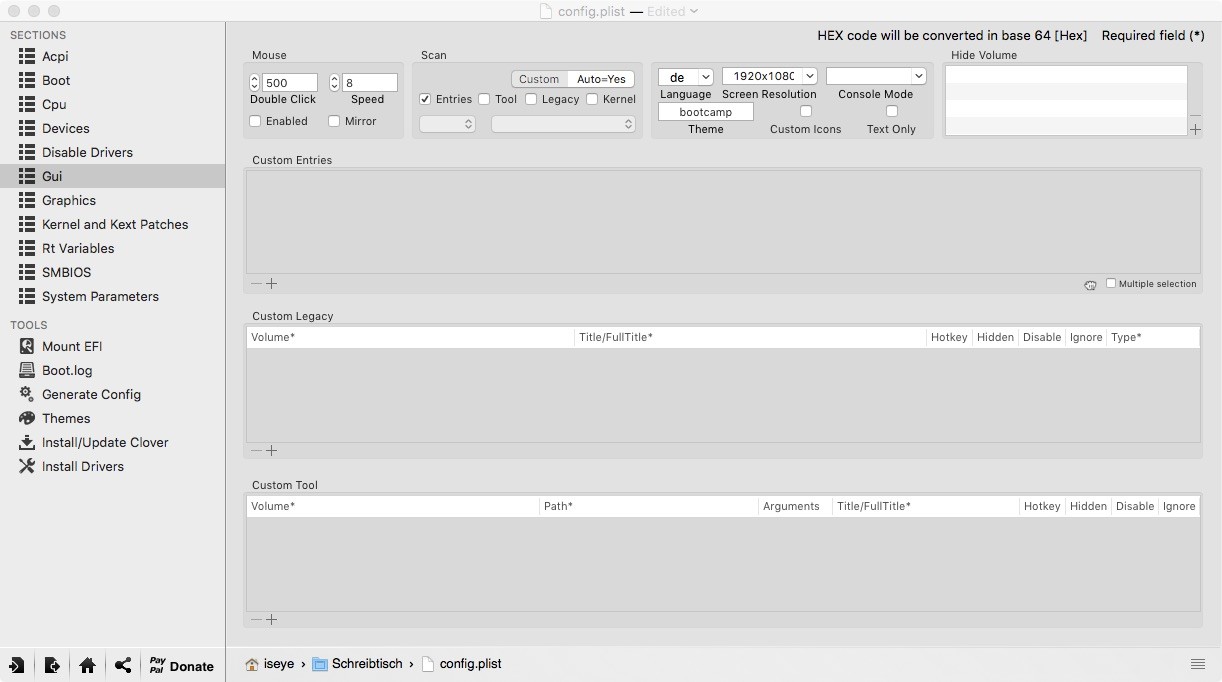Adjust the Double Click stepper
1222x682 pixels.
[254, 83]
